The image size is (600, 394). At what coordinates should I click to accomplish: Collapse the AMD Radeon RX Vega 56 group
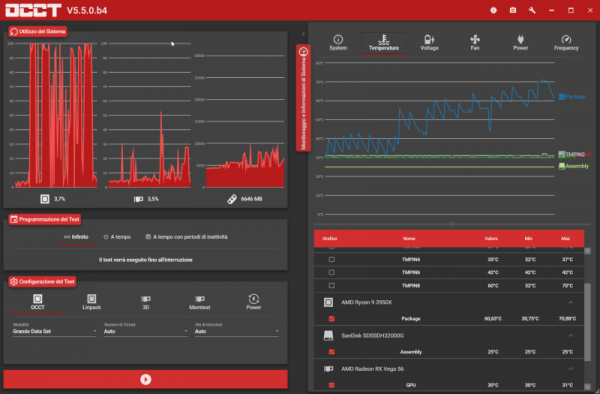pos(571,369)
